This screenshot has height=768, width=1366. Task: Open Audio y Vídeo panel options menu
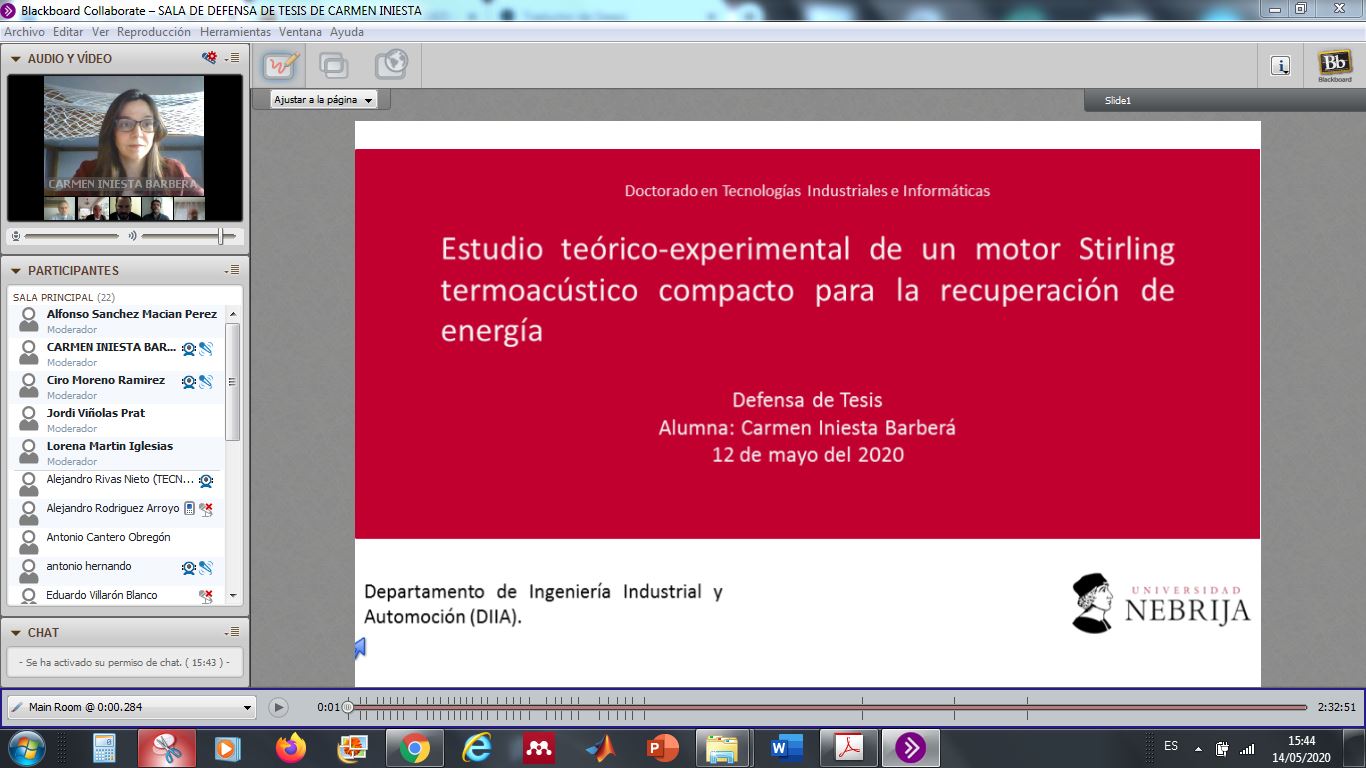tap(232, 58)
